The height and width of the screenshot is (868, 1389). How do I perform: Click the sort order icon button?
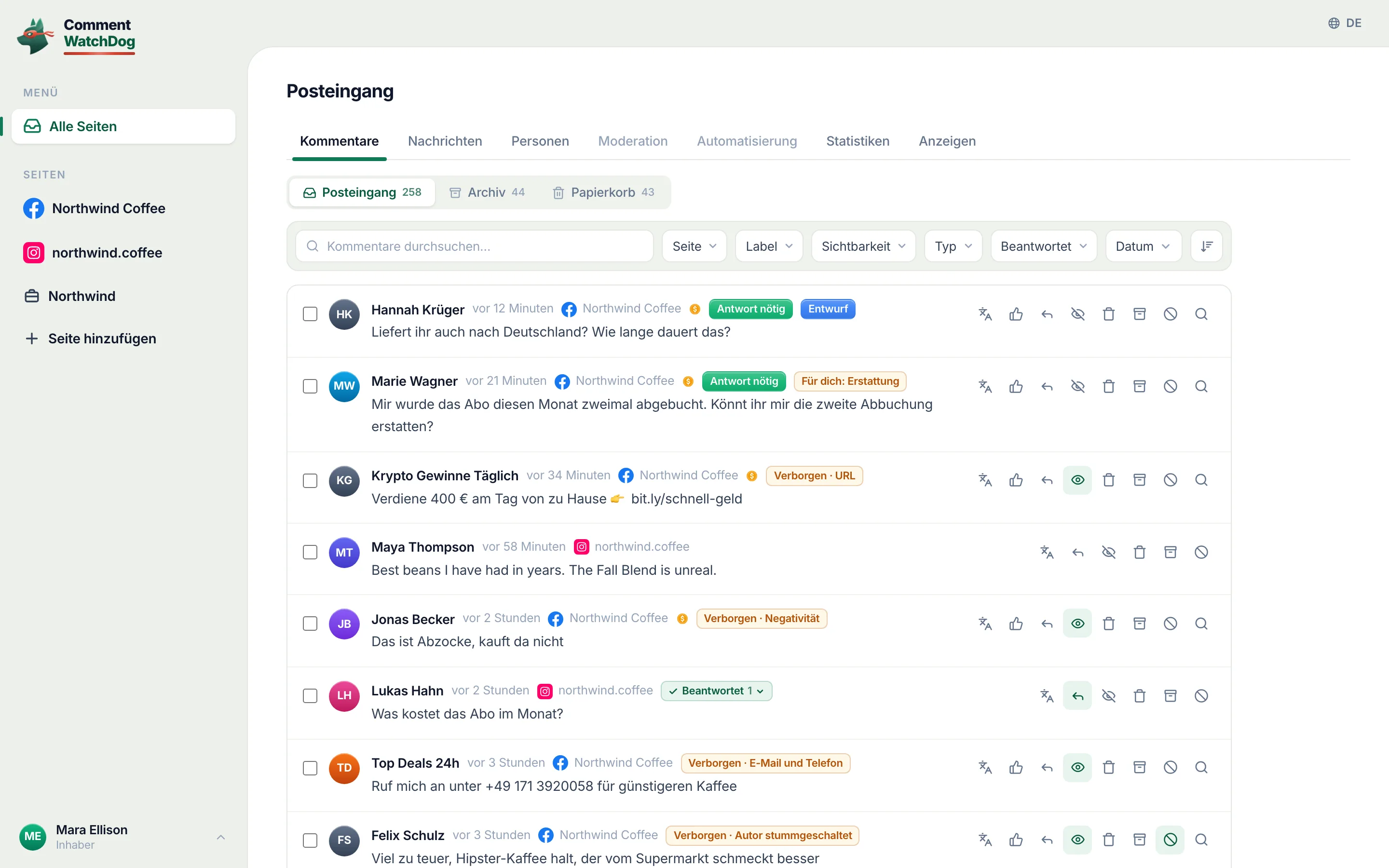click(1207, 246)
